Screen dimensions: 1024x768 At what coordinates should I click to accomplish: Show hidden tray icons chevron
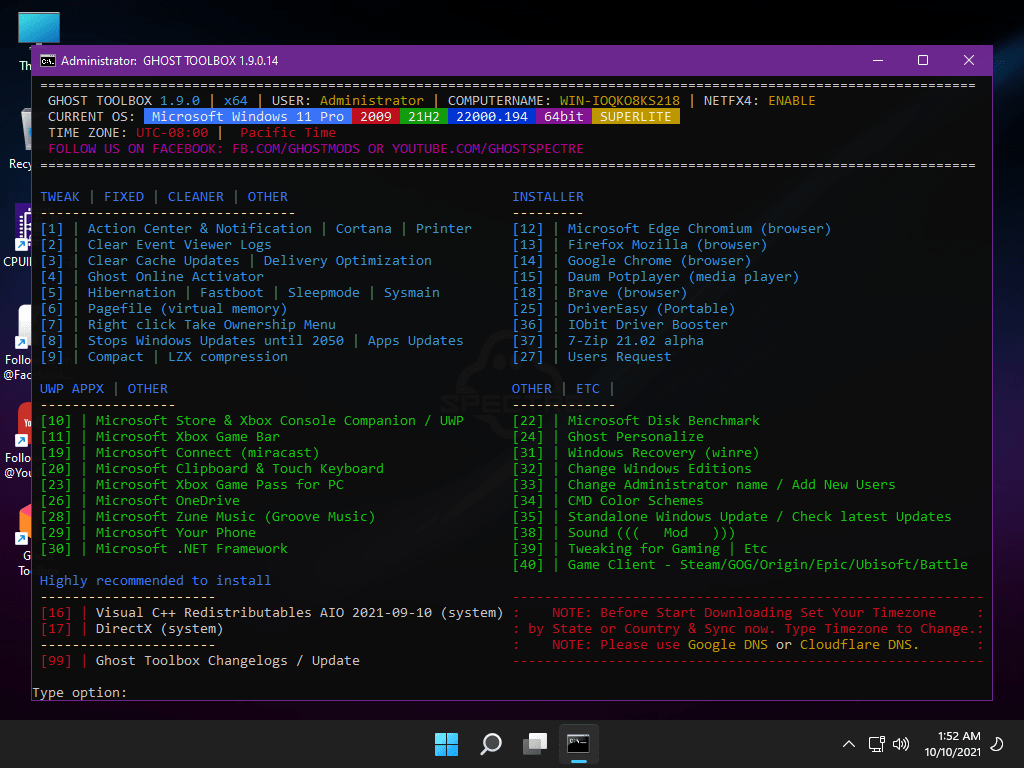pos(848,744)
